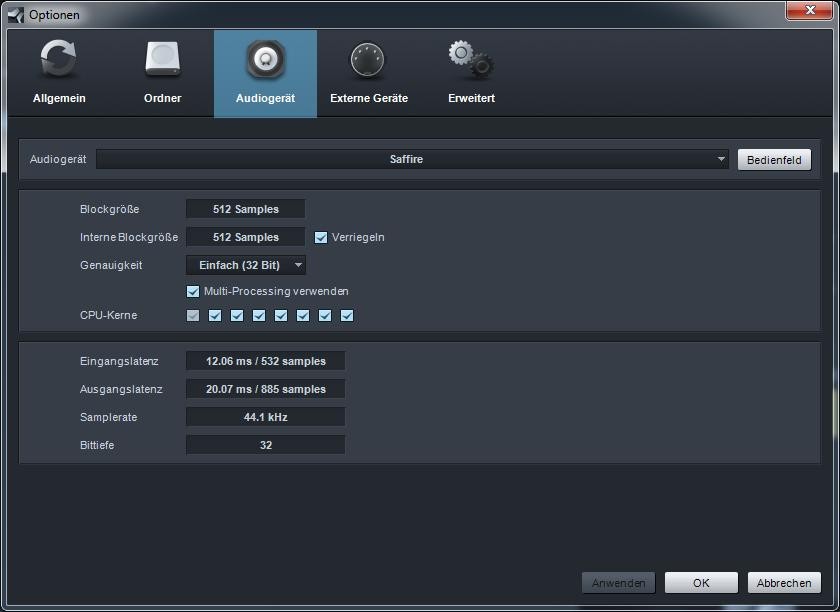
Task: Open the Allgemein settings icon
Action: click(x=59, y=61)
